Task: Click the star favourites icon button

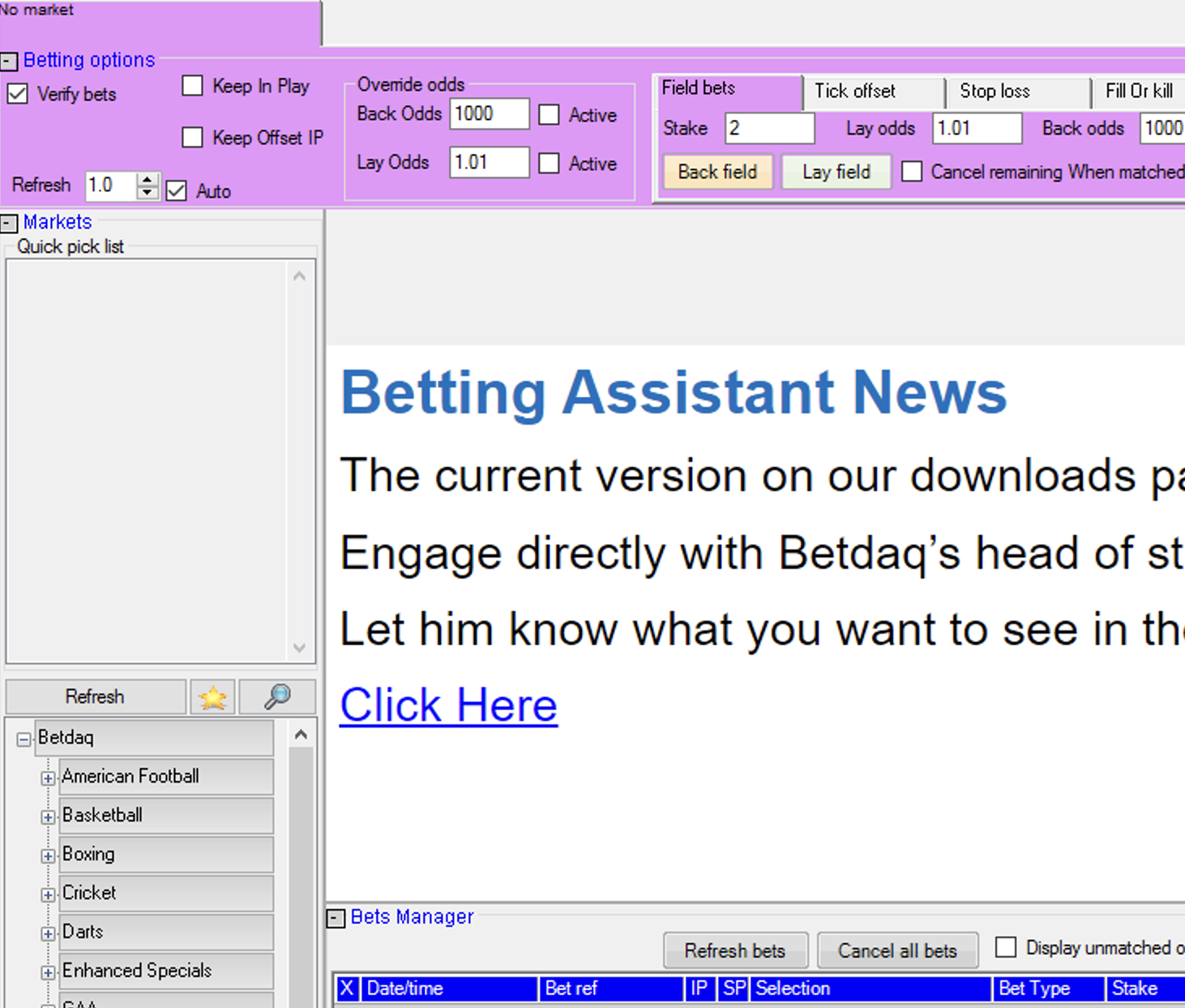Action: (x=212, y=697)
